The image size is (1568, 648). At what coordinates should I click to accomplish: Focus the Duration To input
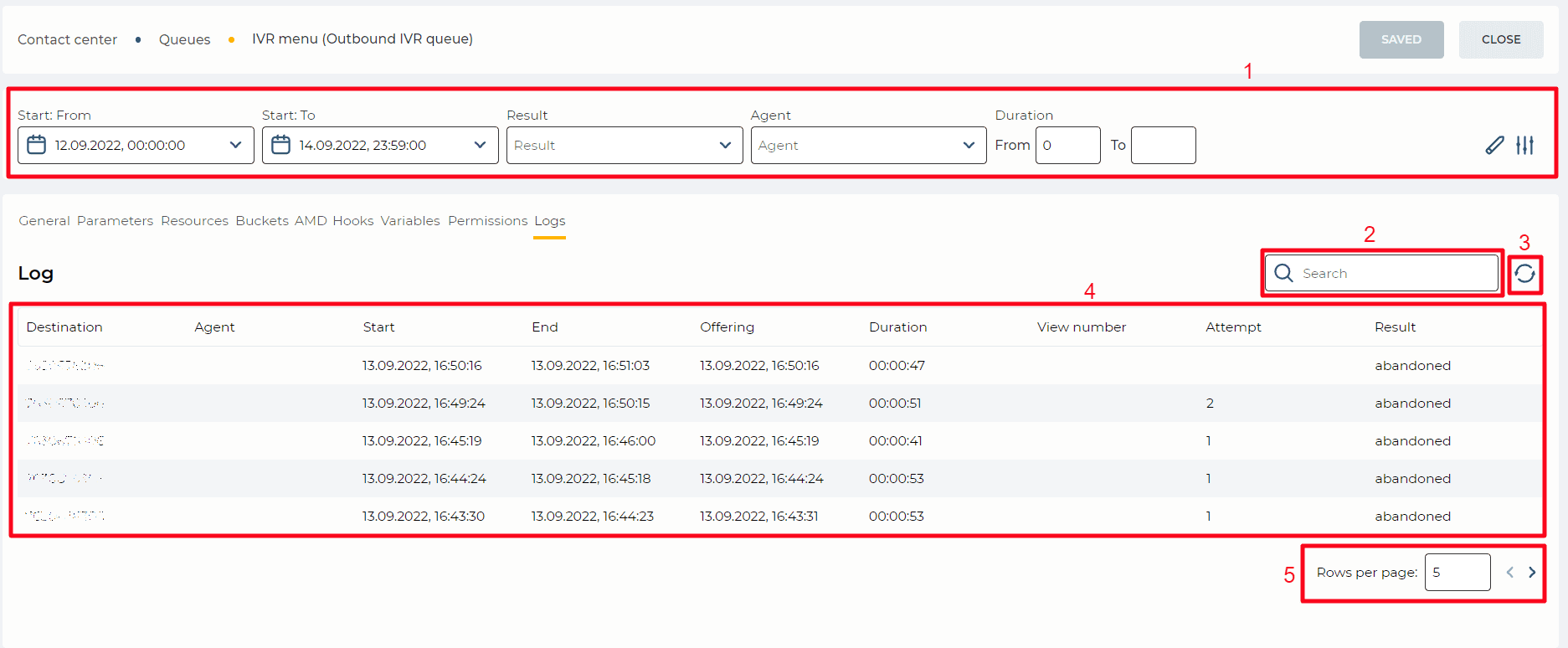(1163, 145)
